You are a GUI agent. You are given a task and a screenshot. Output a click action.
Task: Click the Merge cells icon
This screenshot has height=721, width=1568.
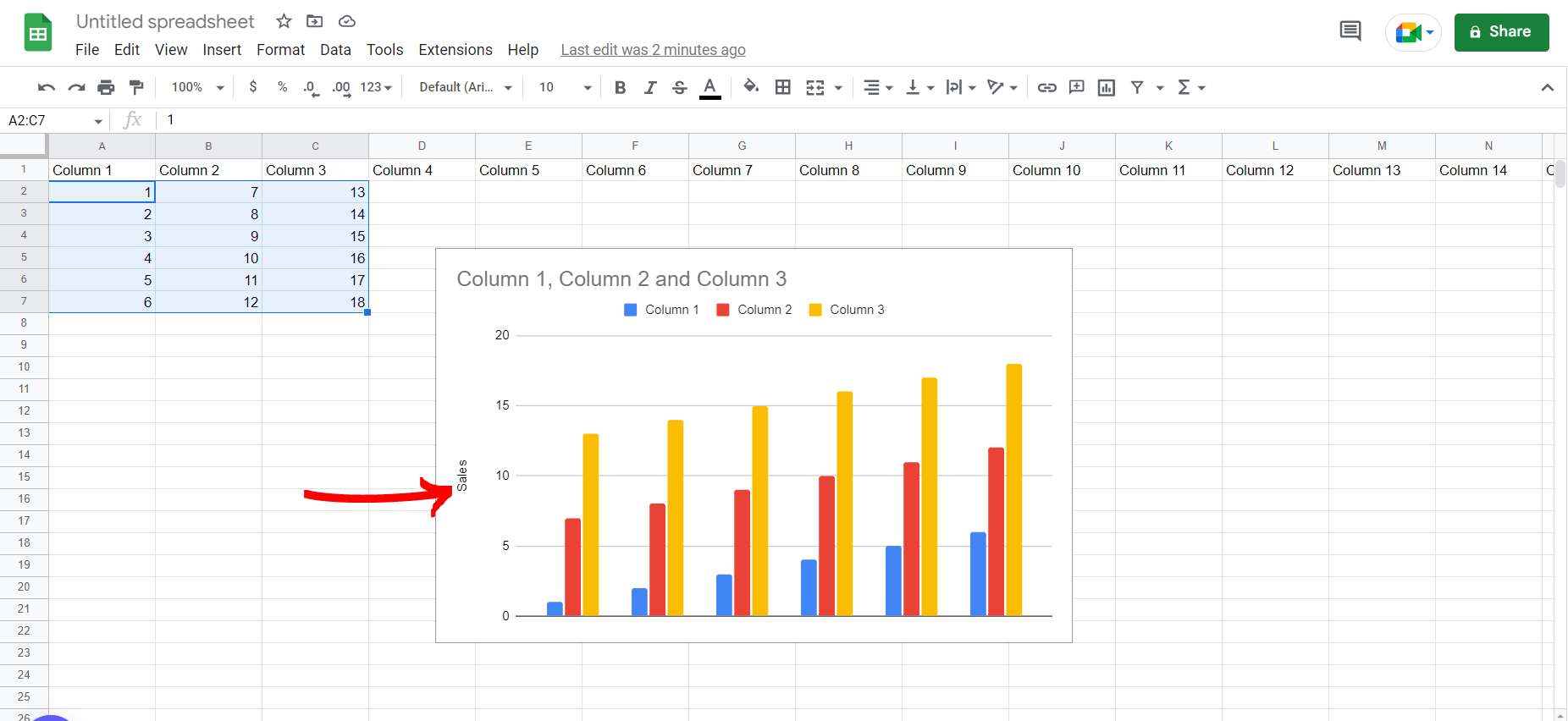[x=815, y=87]
